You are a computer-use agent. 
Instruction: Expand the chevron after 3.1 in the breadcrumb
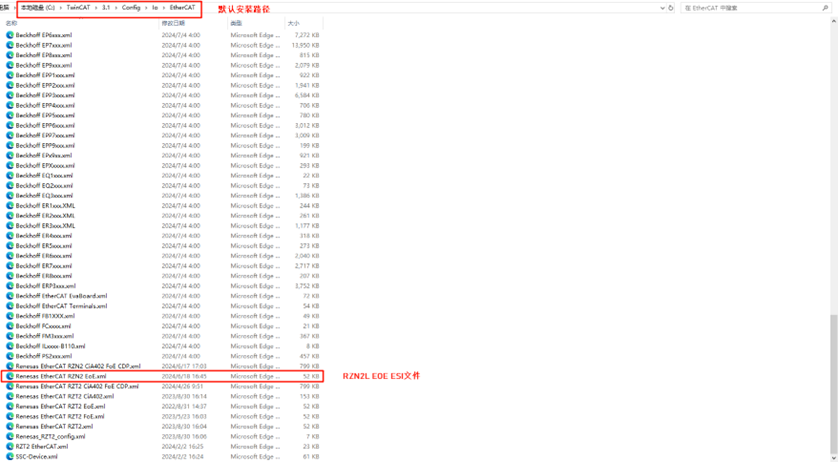[116, 8]
